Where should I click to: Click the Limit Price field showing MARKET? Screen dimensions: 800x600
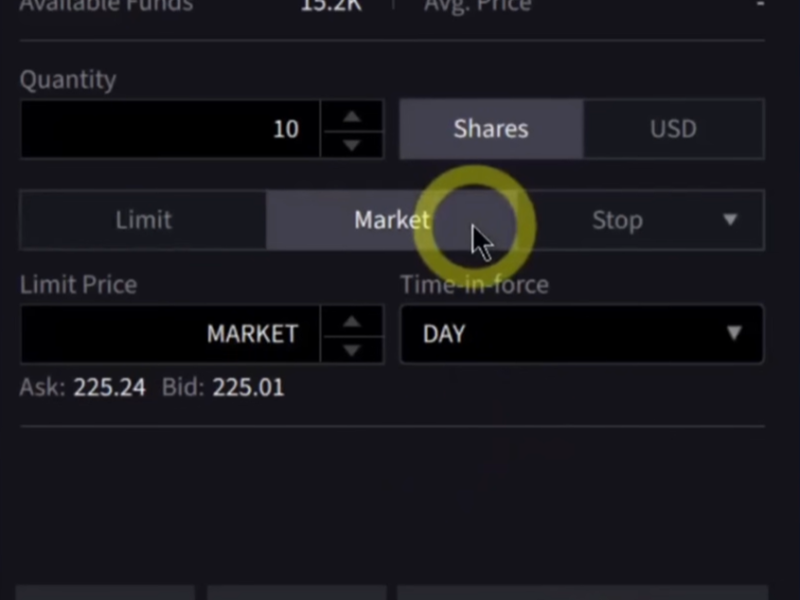pyautogui.click(x=170, y=334)
